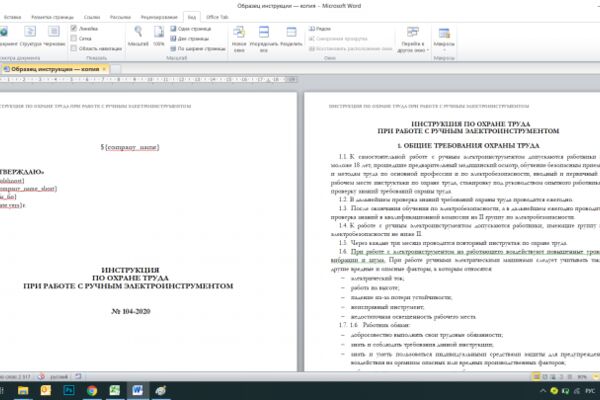This screenshot has width=600, height=400.
Task: Show hidden system tray icons chevron
Action: click(543, 391)
